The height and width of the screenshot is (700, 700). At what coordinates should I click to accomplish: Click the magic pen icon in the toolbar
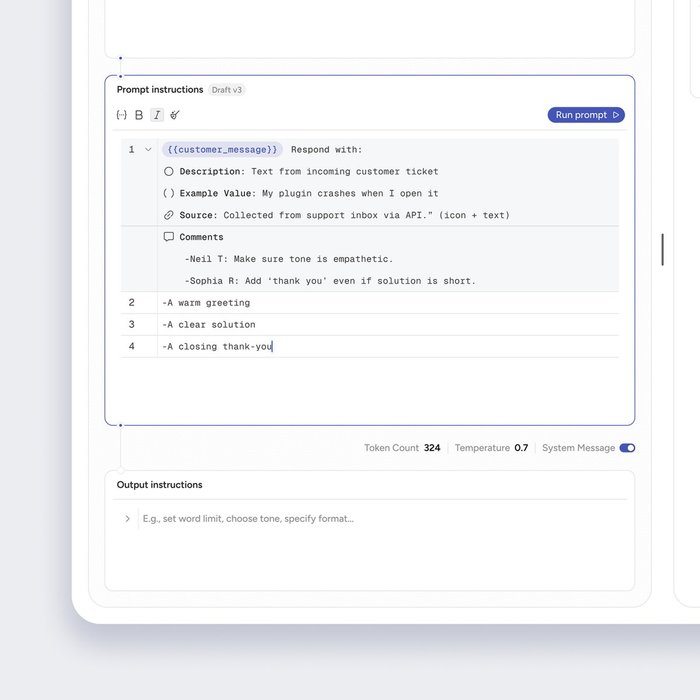175,115
